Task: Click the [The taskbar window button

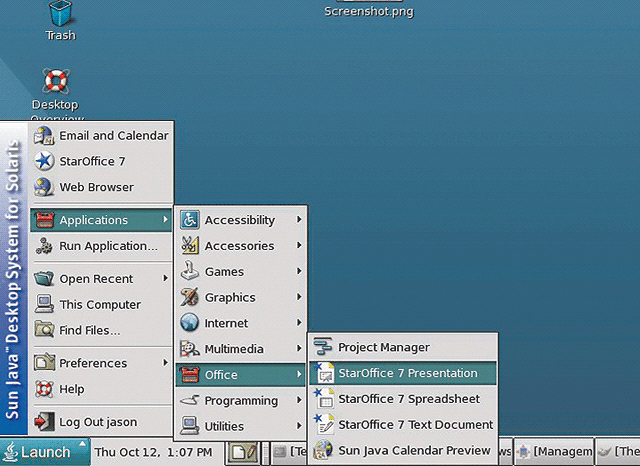Action: [x=618, y=451]
